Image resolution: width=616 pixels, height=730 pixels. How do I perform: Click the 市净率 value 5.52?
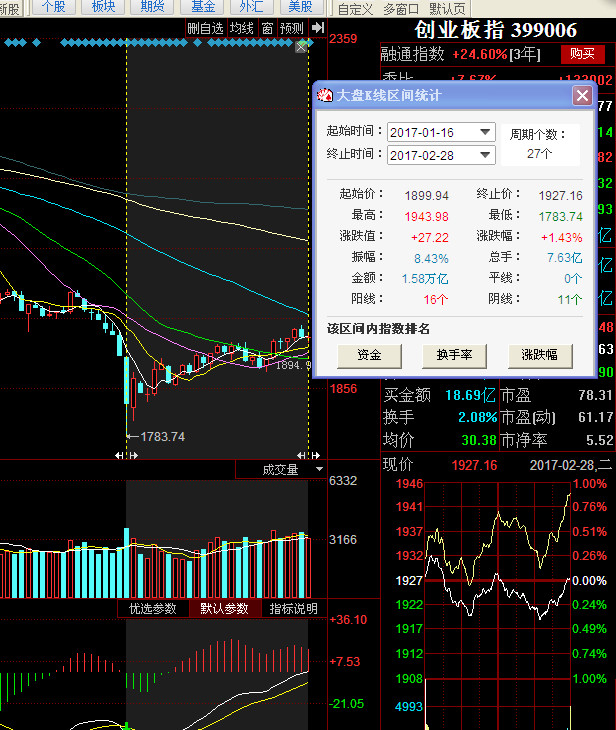coord(601,440)
